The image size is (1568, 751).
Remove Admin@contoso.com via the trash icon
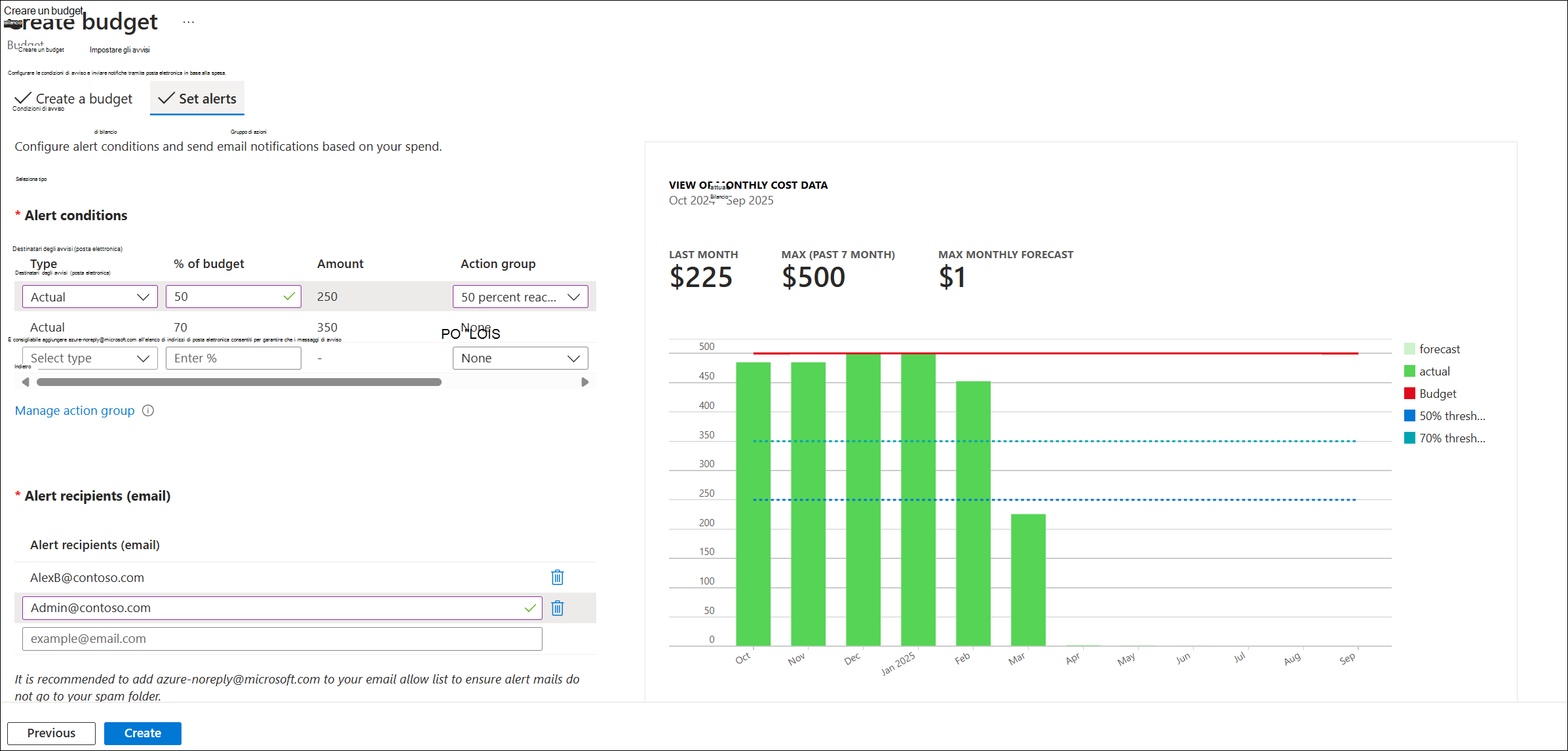click(x=556, y=608)
